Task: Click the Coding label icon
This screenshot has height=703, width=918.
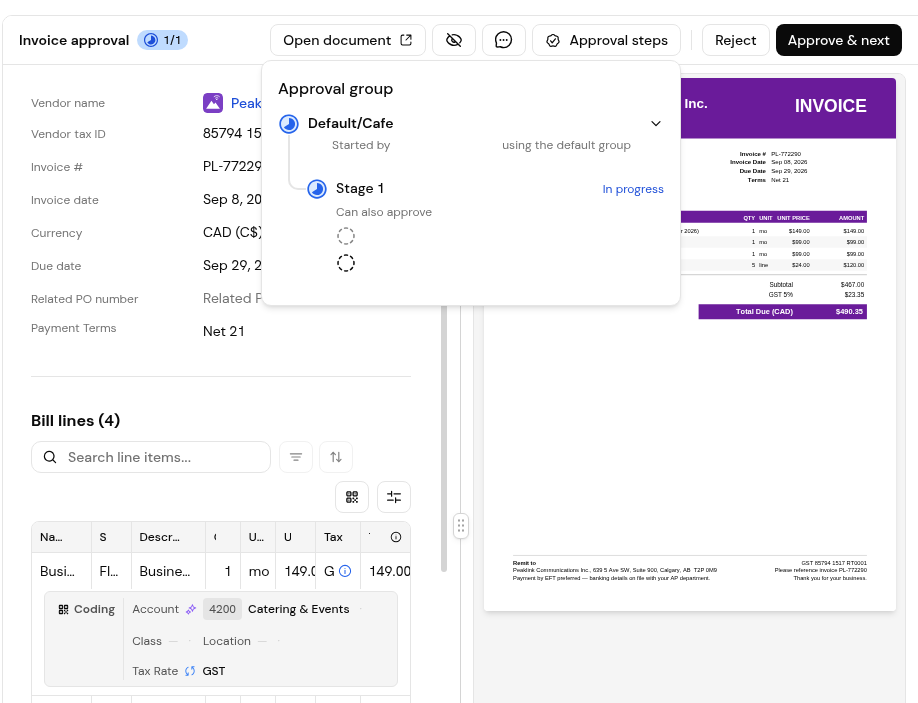Action: coord(63,609)
